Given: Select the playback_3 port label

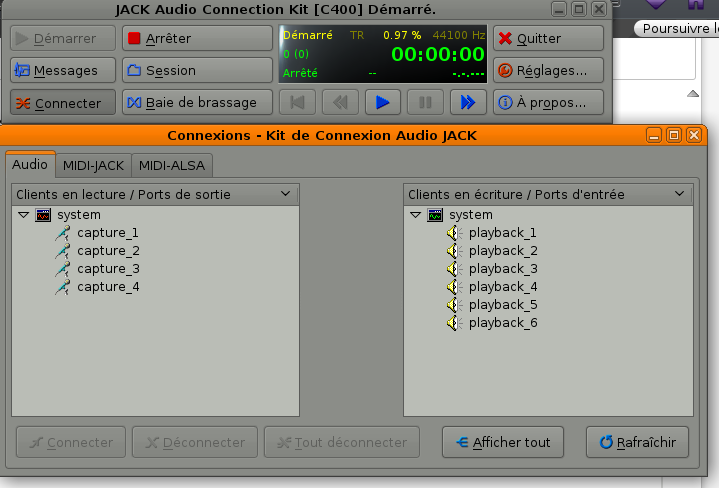Looking at the screenshot, I should click(x=503, y=269).
